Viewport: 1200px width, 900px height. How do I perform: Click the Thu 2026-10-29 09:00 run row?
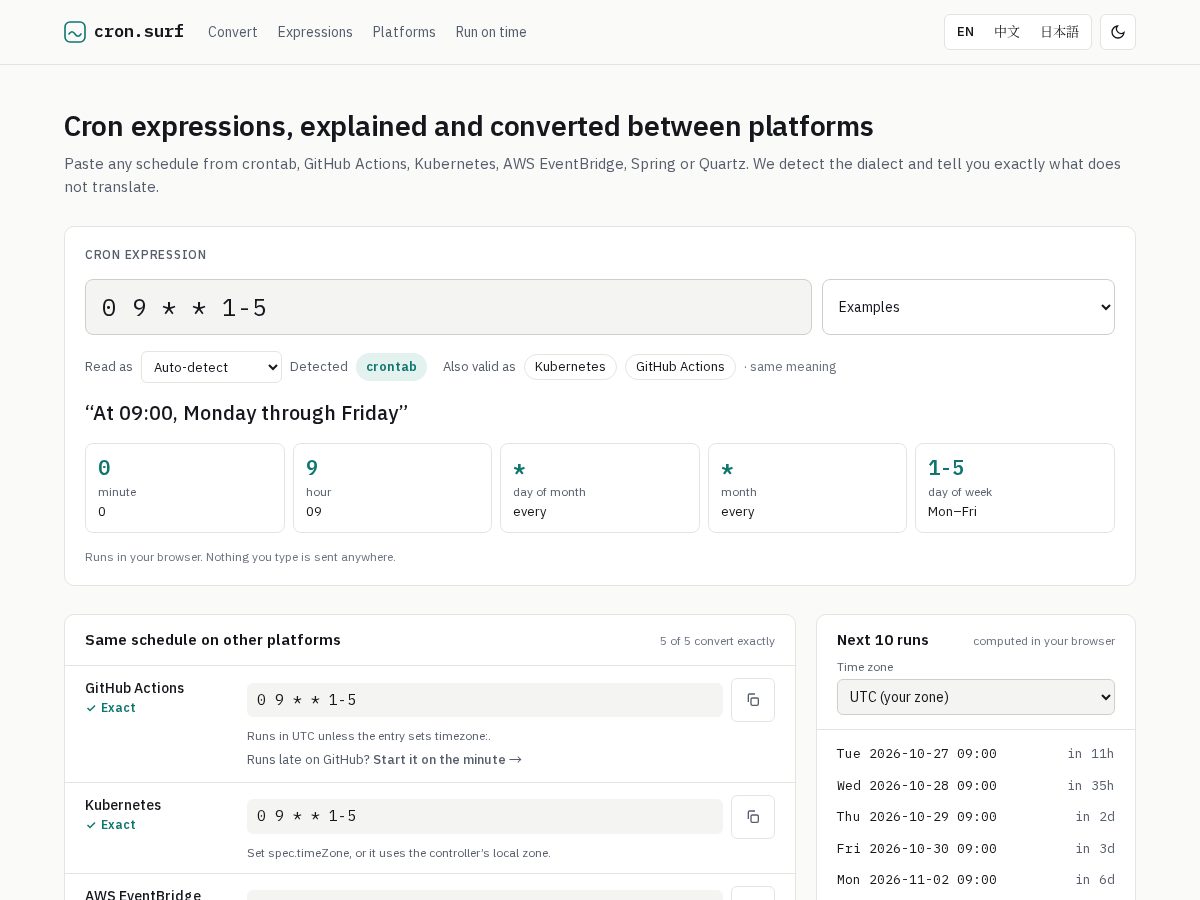click(976, 817)
